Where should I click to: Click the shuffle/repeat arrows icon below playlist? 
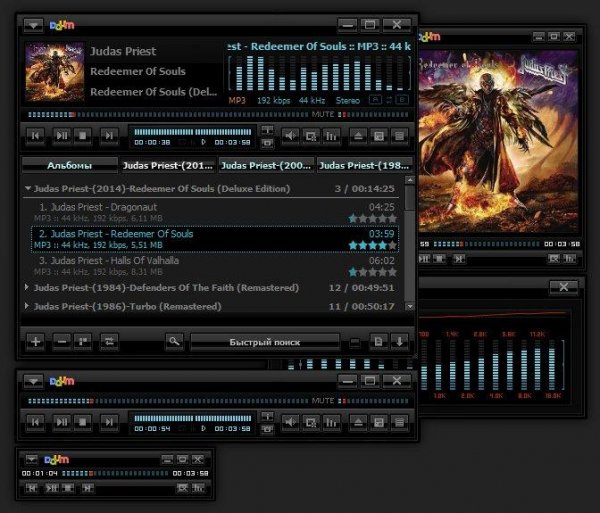(109, 341)
